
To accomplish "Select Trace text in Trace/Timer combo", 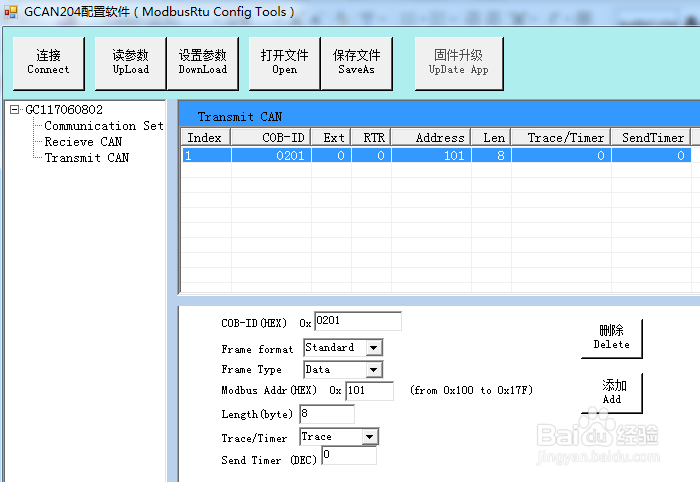I will (x=317, y=436).
